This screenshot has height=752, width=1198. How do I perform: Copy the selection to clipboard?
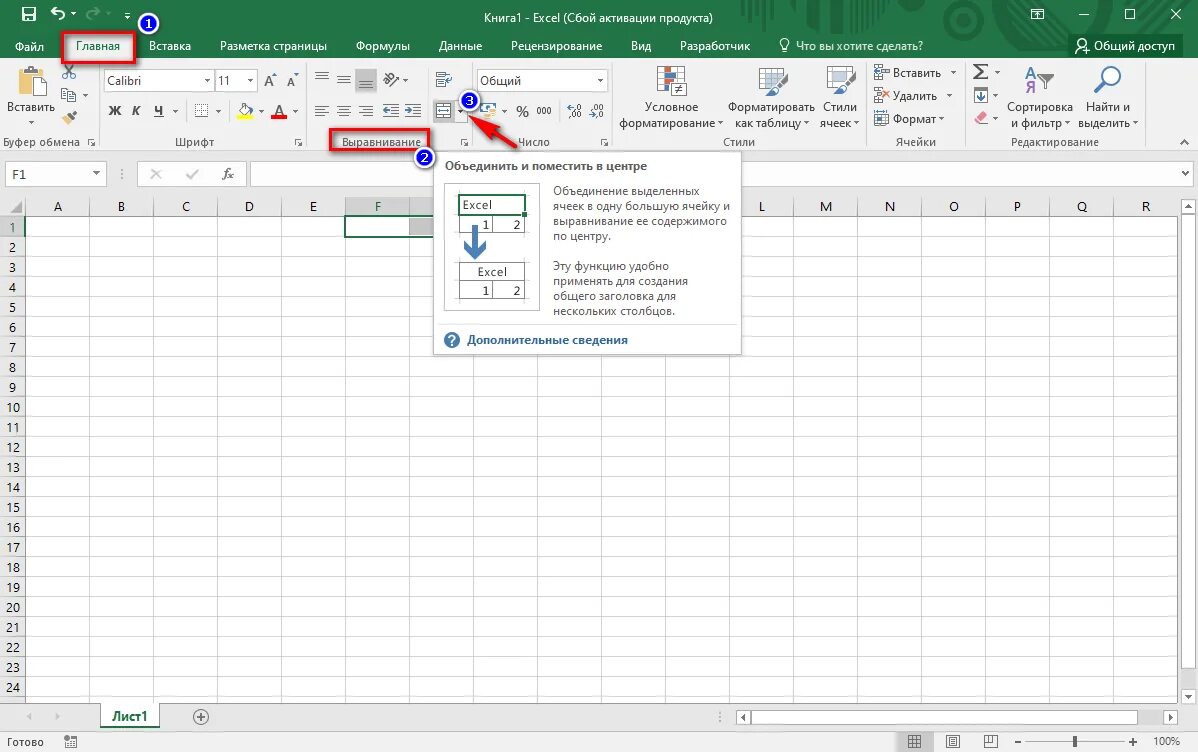tap(69, 95)
